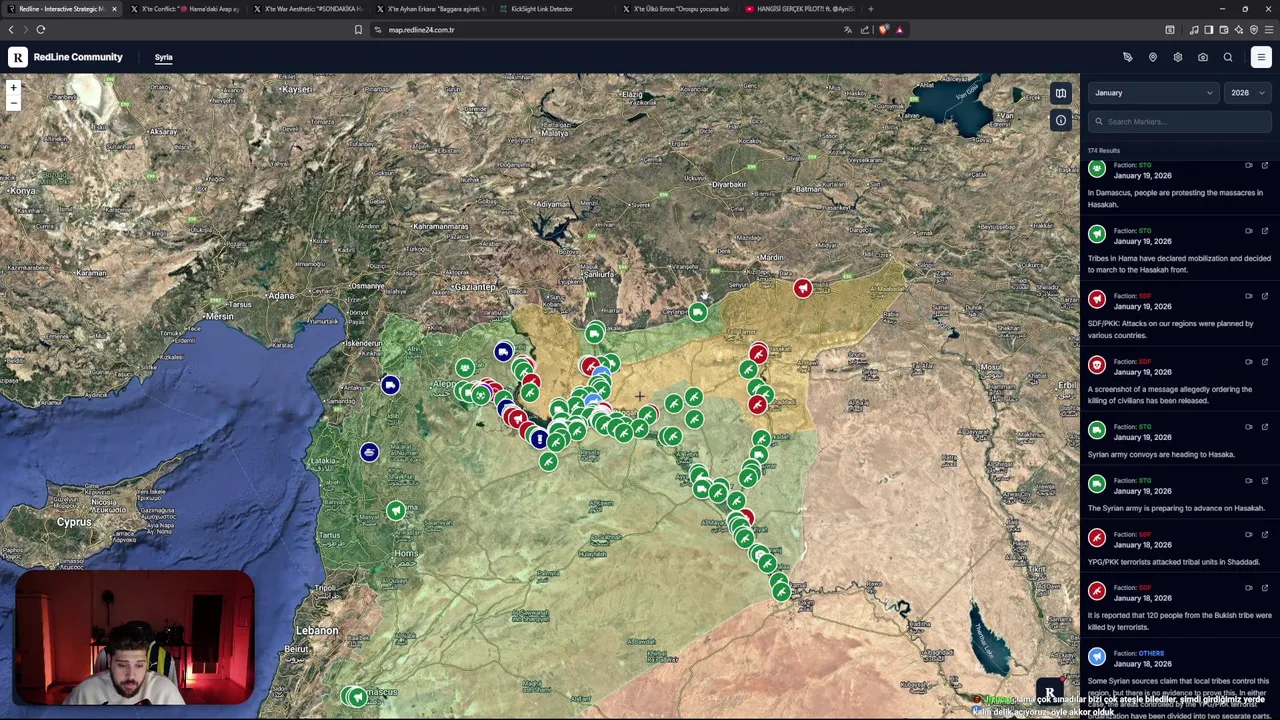Select the green megaphone marker near Hama
The height and width of the screenshot is (720, 1280).
[x=396, y=511]
